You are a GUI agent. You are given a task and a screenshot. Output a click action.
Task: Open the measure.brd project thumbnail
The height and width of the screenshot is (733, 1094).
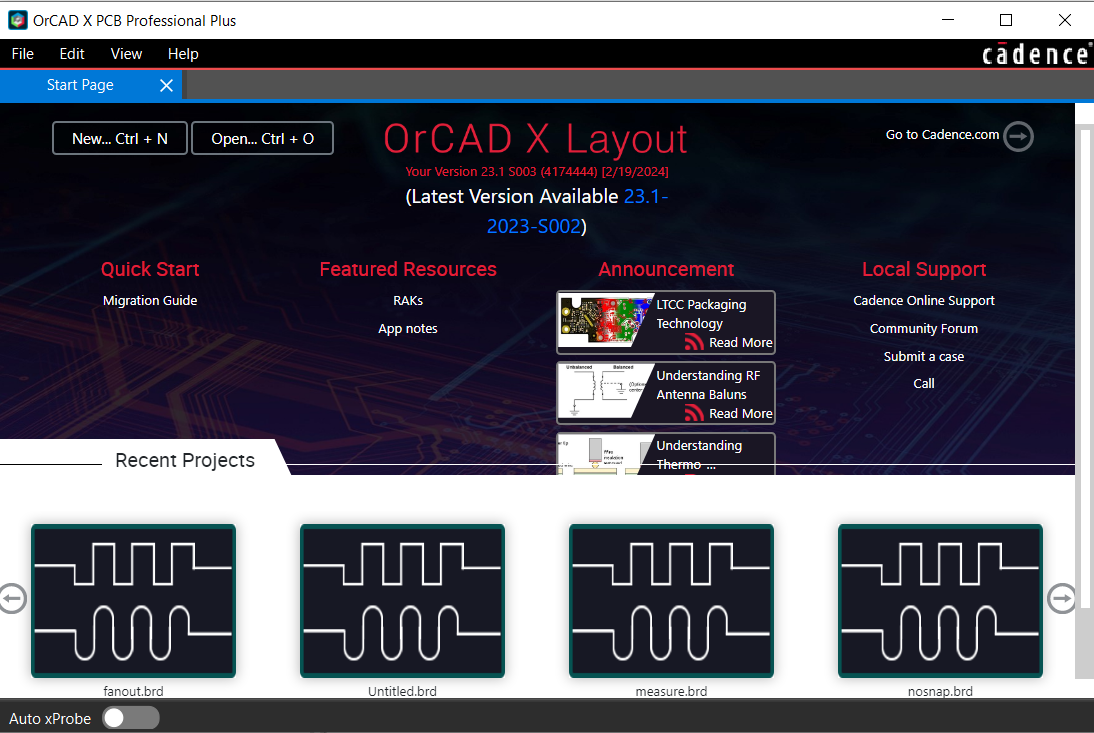pyautogui.click(x=671, y=600)
